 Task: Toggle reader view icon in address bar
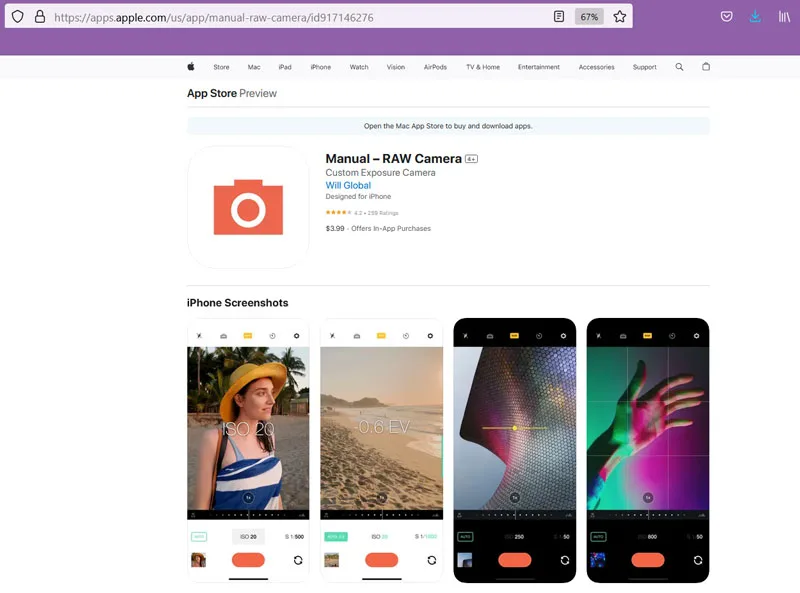[559, 17]
